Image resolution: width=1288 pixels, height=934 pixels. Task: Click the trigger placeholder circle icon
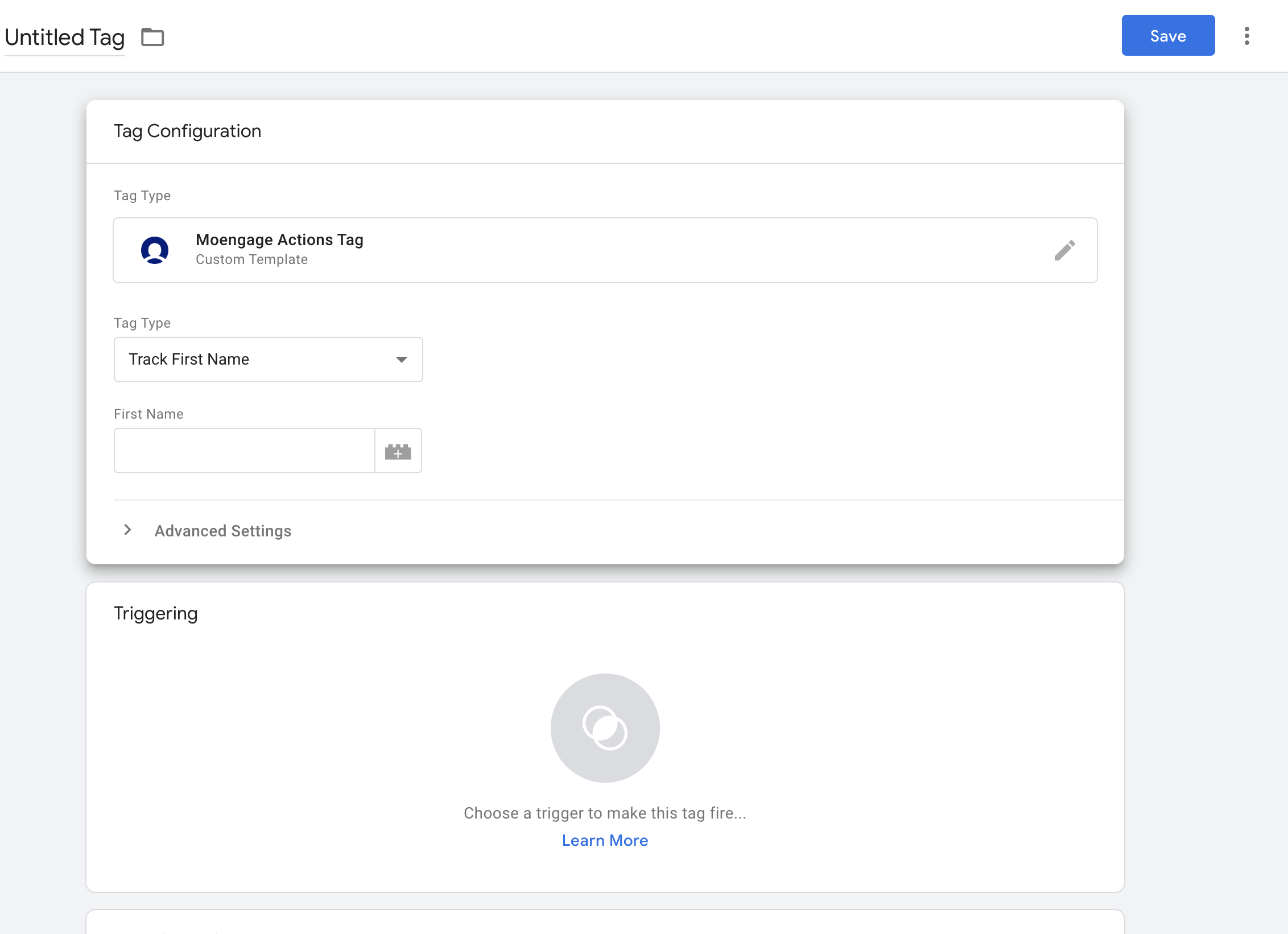[605, 728]
